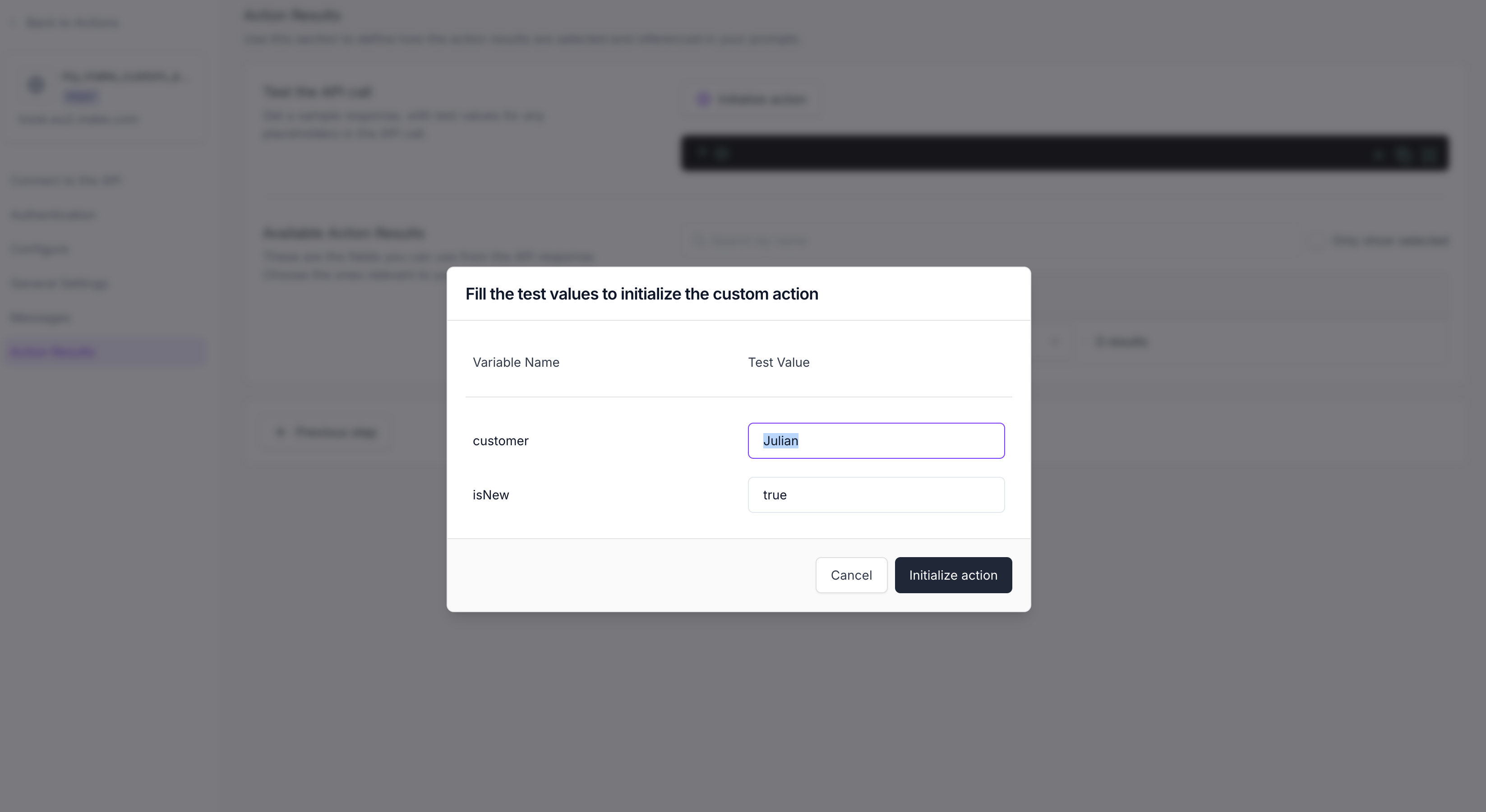
Task: Click the Back to Actions link
Action: coord(73,23)
